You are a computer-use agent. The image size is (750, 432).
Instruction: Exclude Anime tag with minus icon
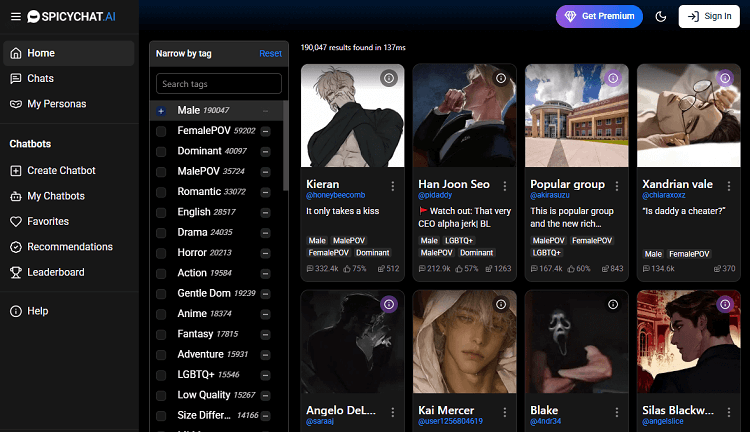click(265, 314)
